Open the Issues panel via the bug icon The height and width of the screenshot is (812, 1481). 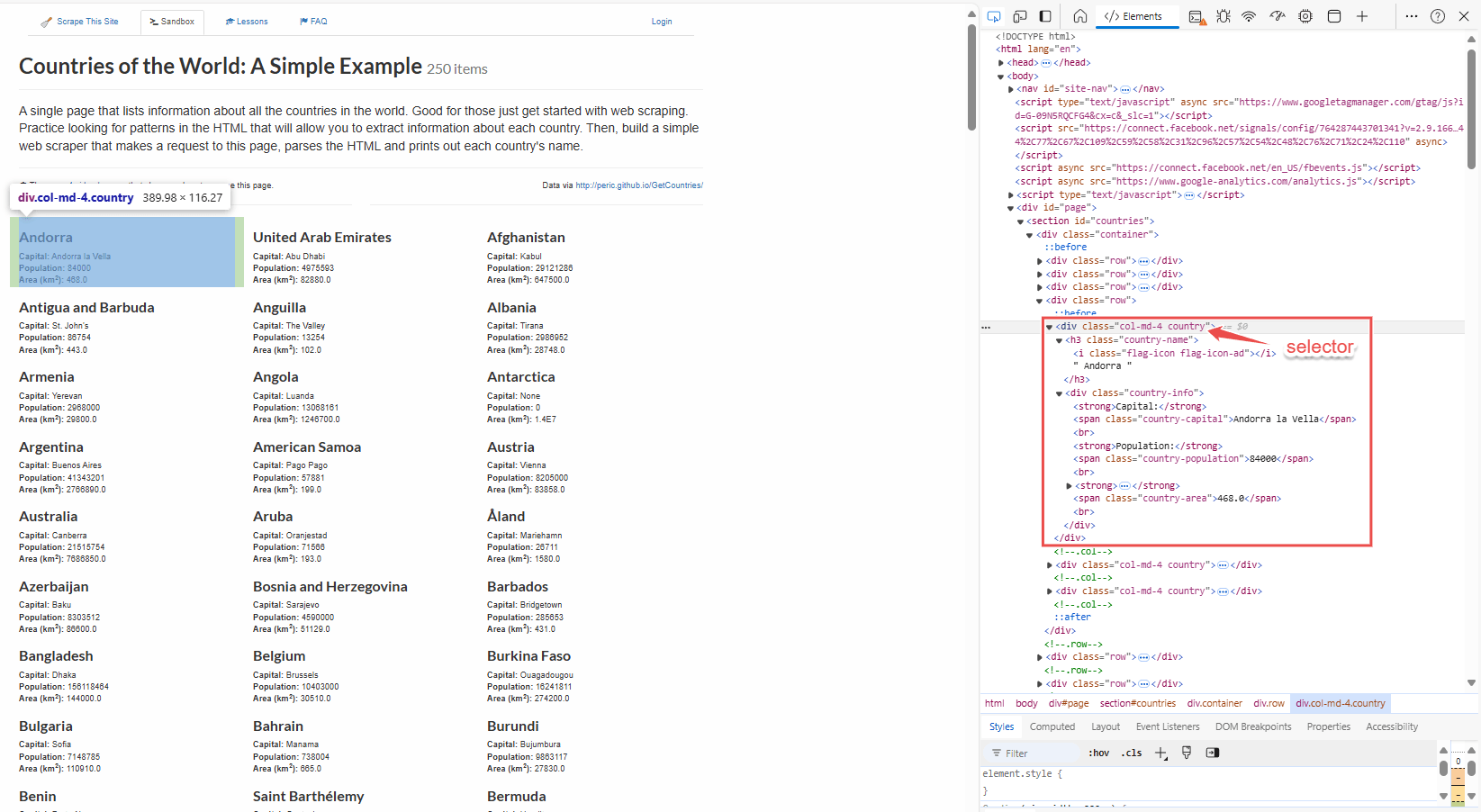(x=1224, y=15)
